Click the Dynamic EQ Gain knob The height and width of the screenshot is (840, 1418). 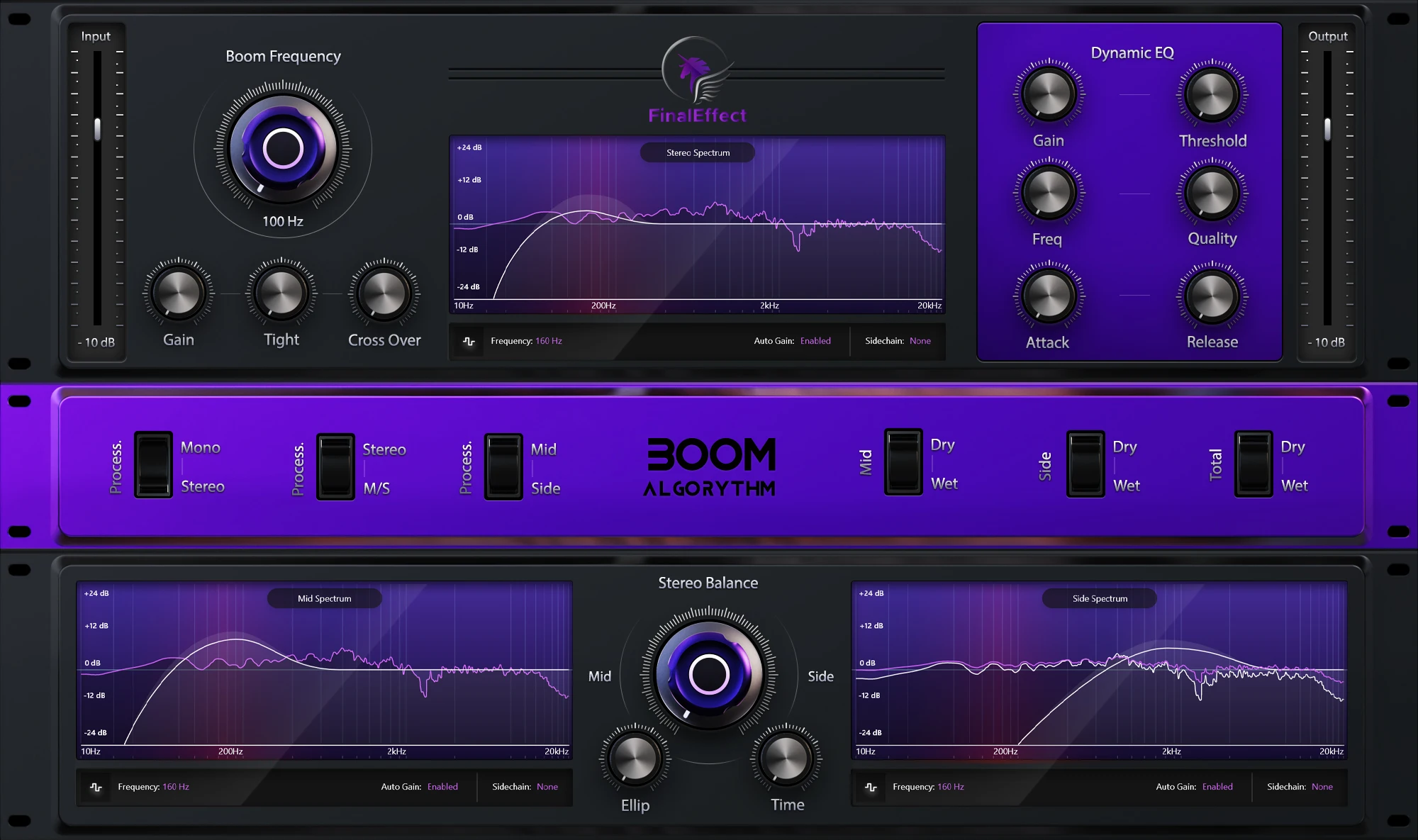pyautogui.click(x=1048, y=94)
